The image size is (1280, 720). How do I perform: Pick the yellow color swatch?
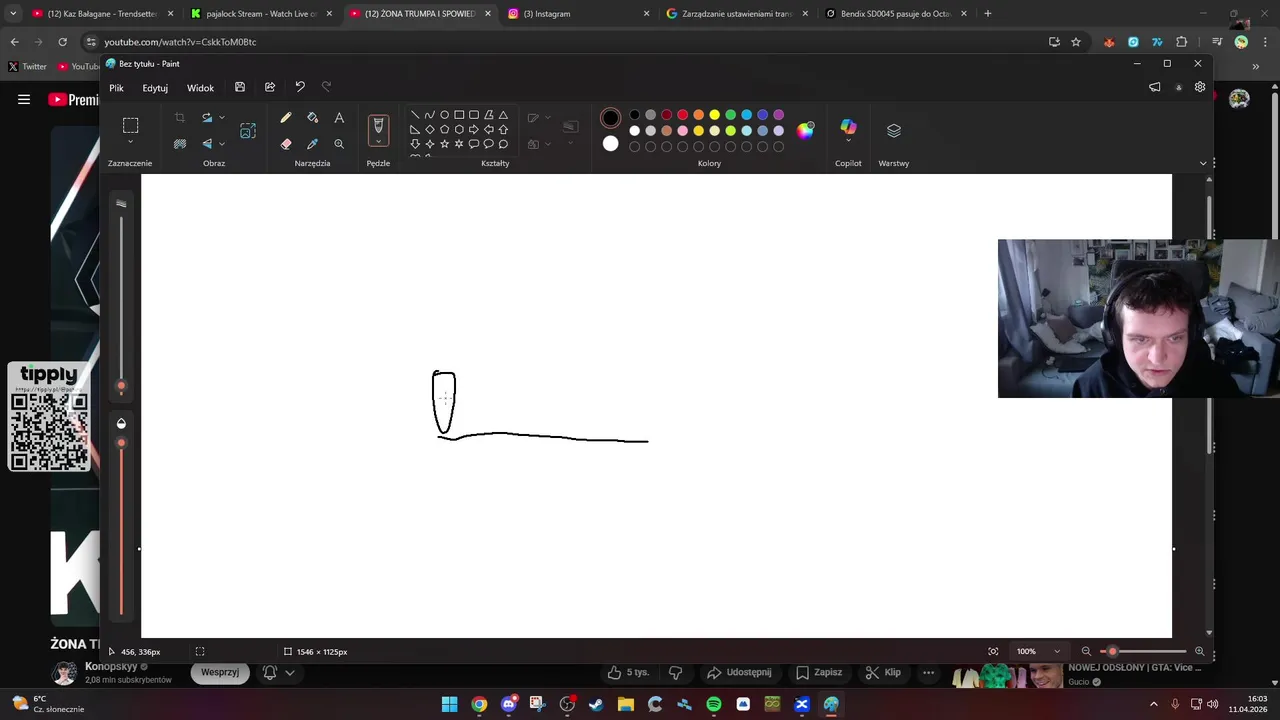(715, 115)
